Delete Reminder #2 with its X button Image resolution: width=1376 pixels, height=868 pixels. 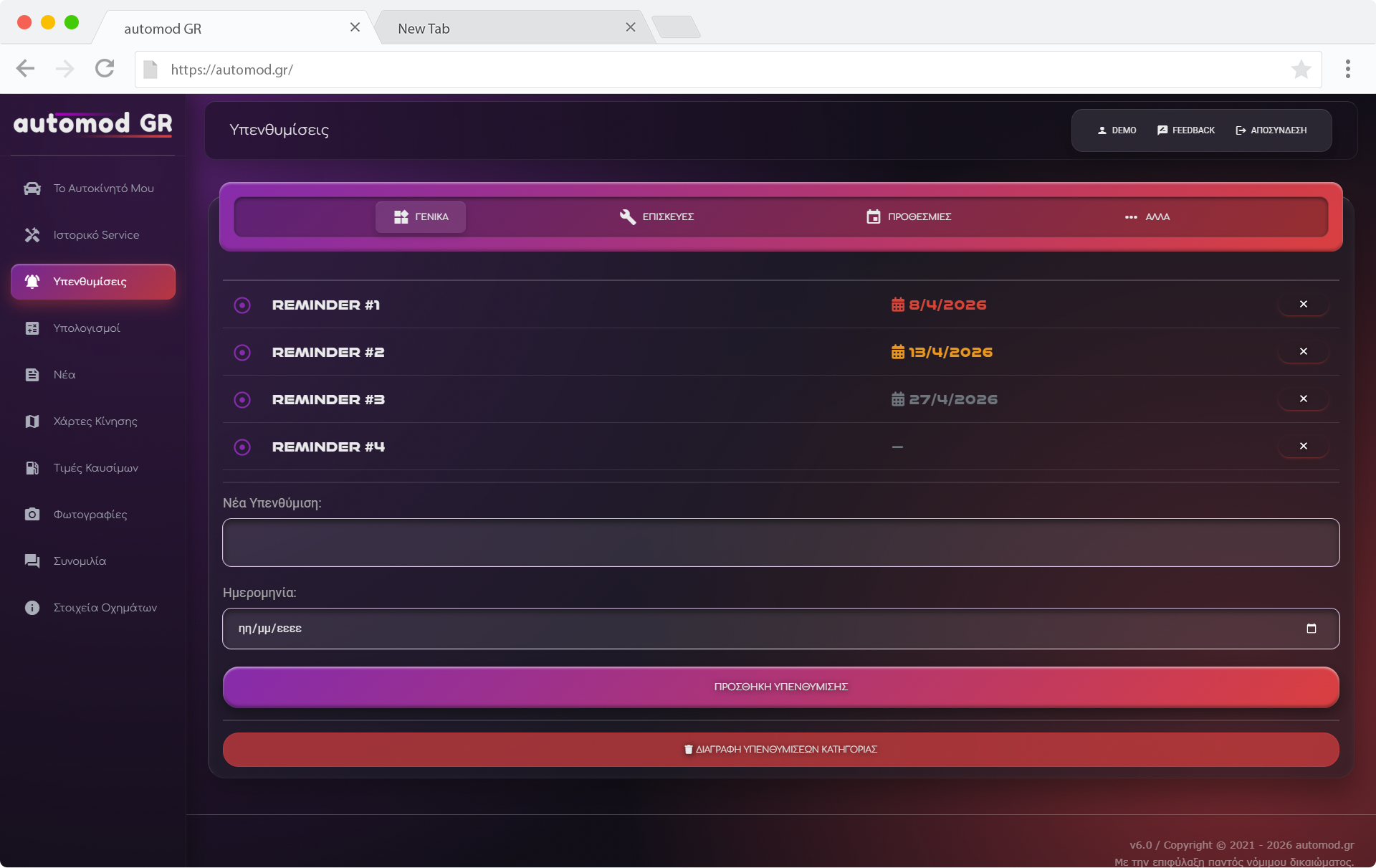1303,352
